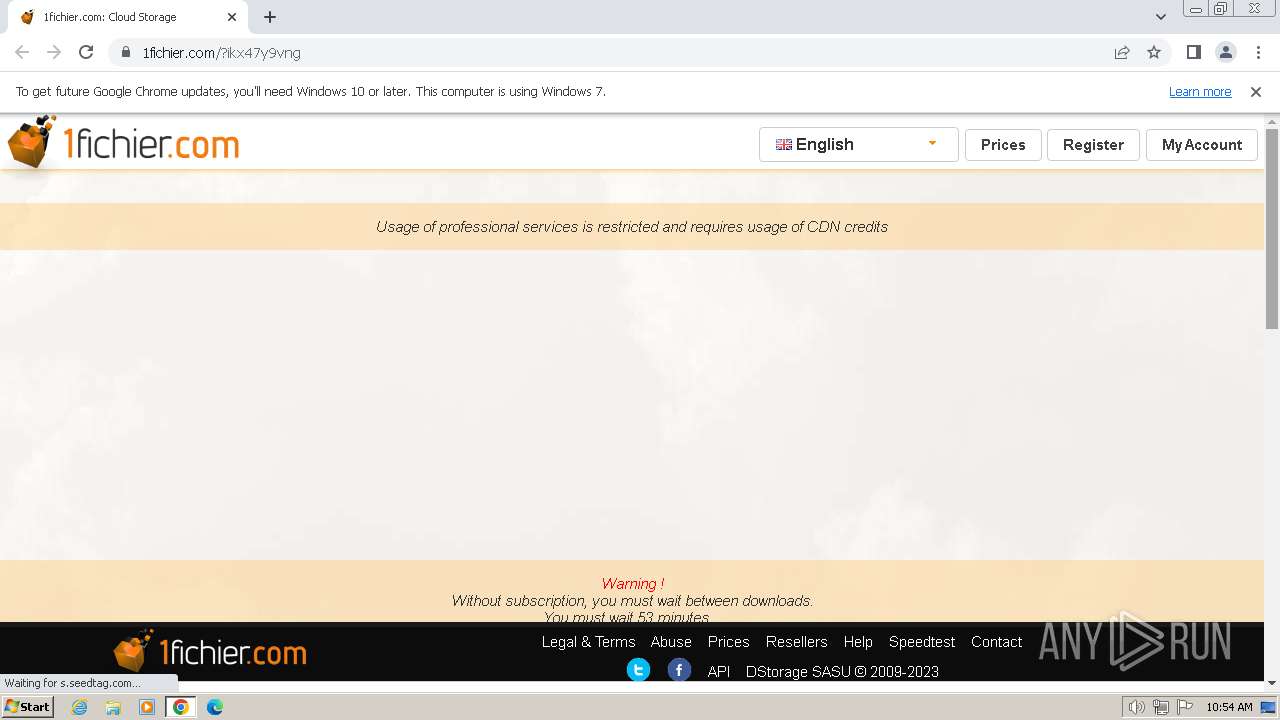Focus the address bar URL
The width and height of the screenshot is (1280, 720).
pyautogui.click(x=221, y=53)
